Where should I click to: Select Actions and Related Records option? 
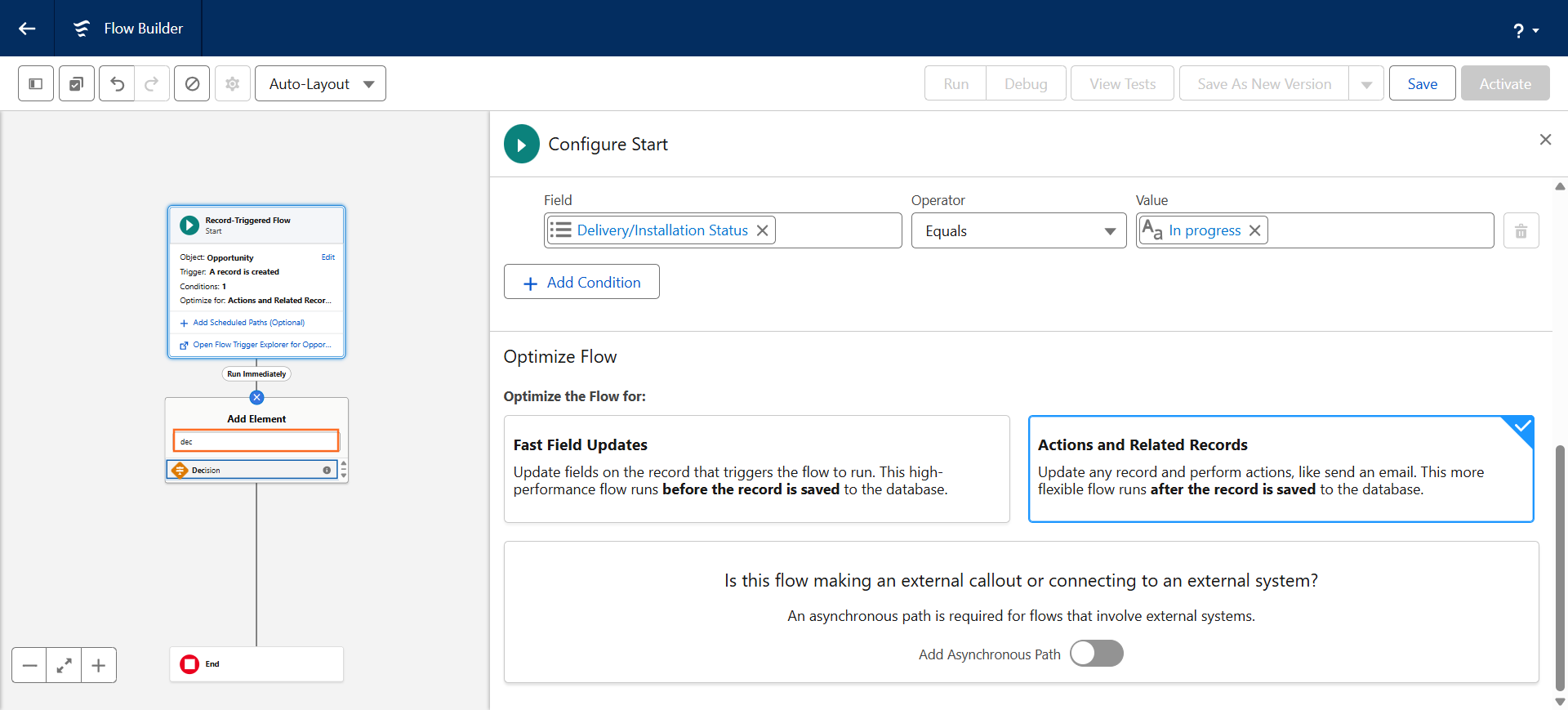click(x=1281, y=469)
